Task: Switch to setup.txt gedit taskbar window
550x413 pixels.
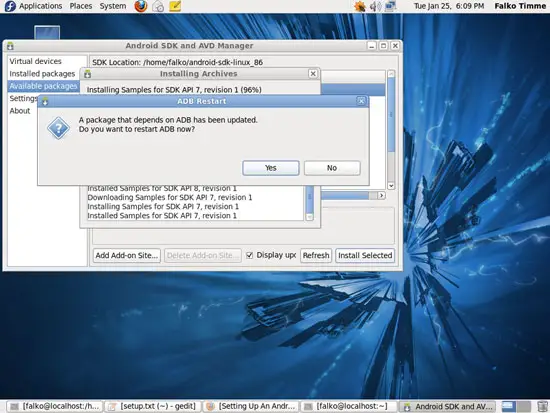Action: pyautogui.click(x=152, y=407)
